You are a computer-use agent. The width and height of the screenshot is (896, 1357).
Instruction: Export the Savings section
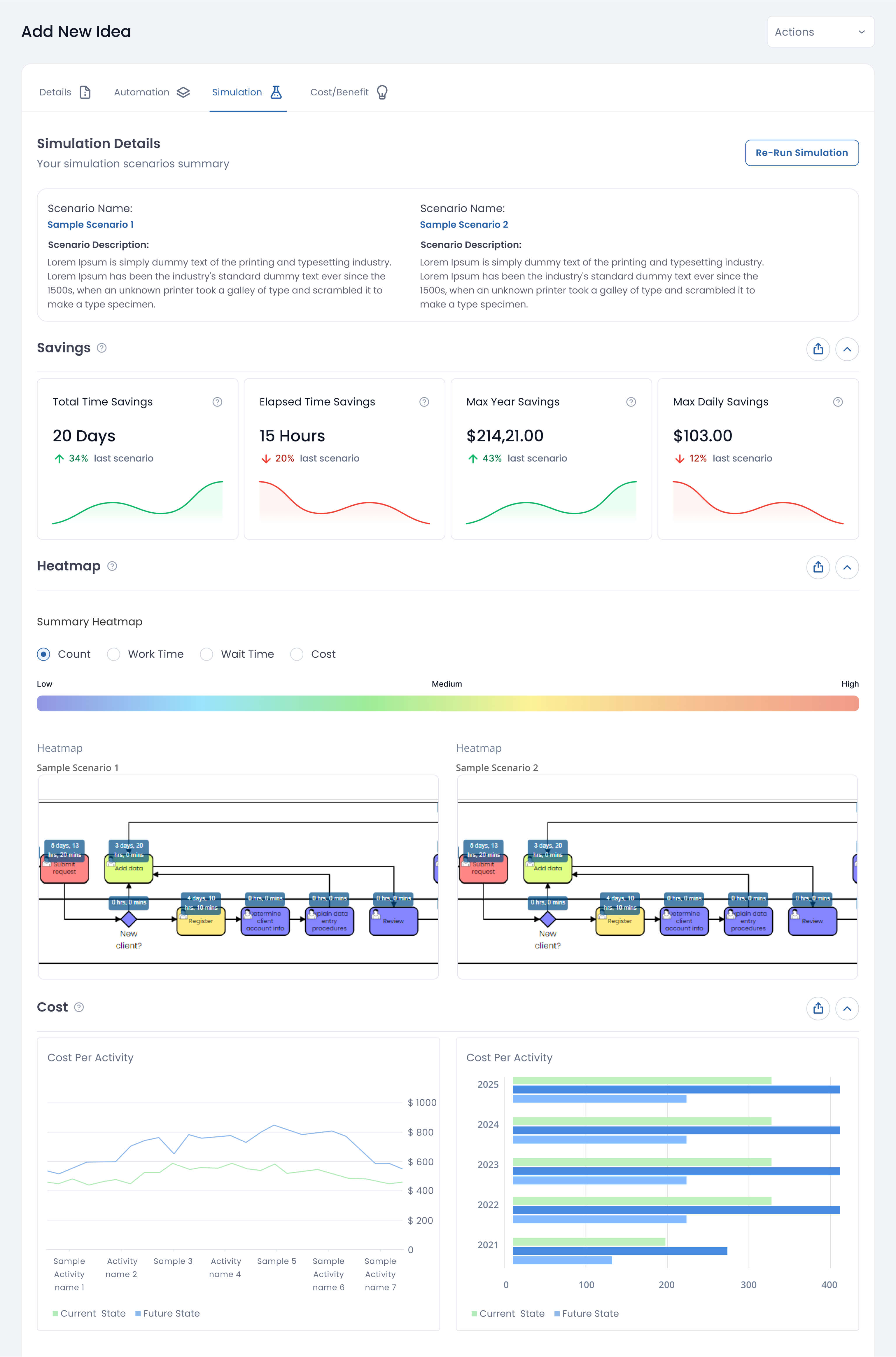pyautogui.click(x=818, y=349)
